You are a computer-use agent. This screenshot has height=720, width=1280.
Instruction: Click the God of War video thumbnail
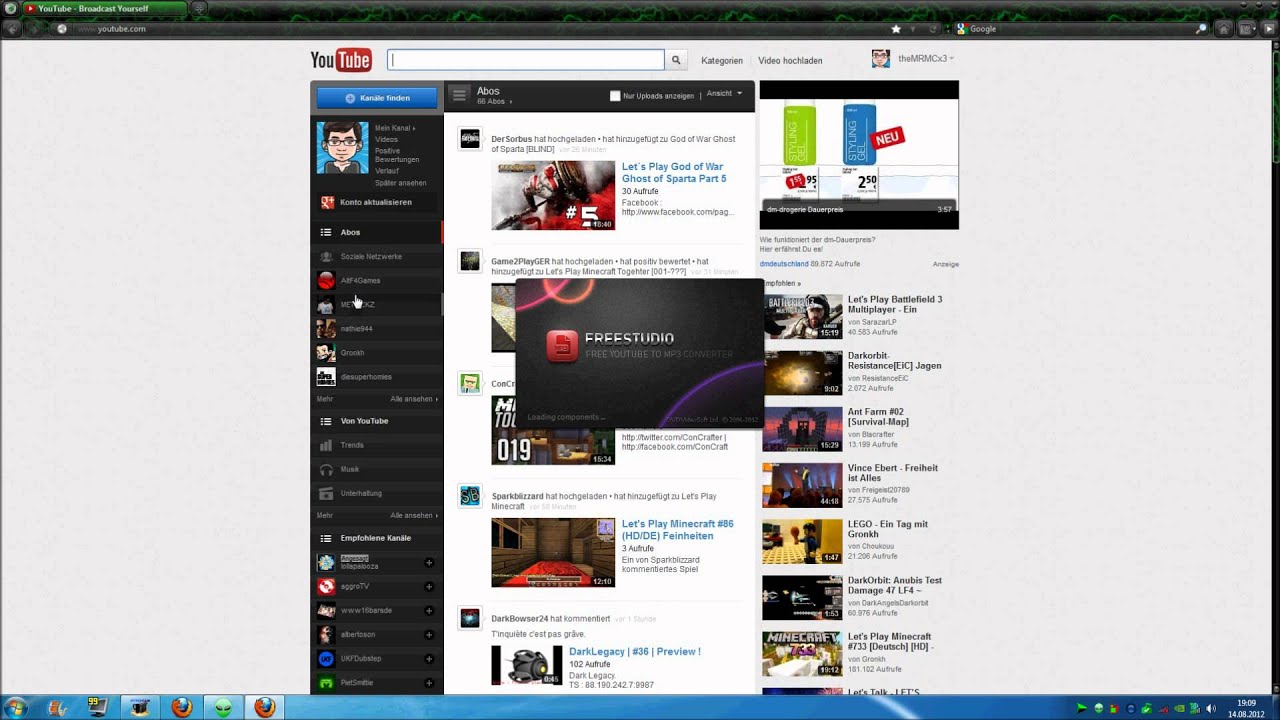[553, 195]
